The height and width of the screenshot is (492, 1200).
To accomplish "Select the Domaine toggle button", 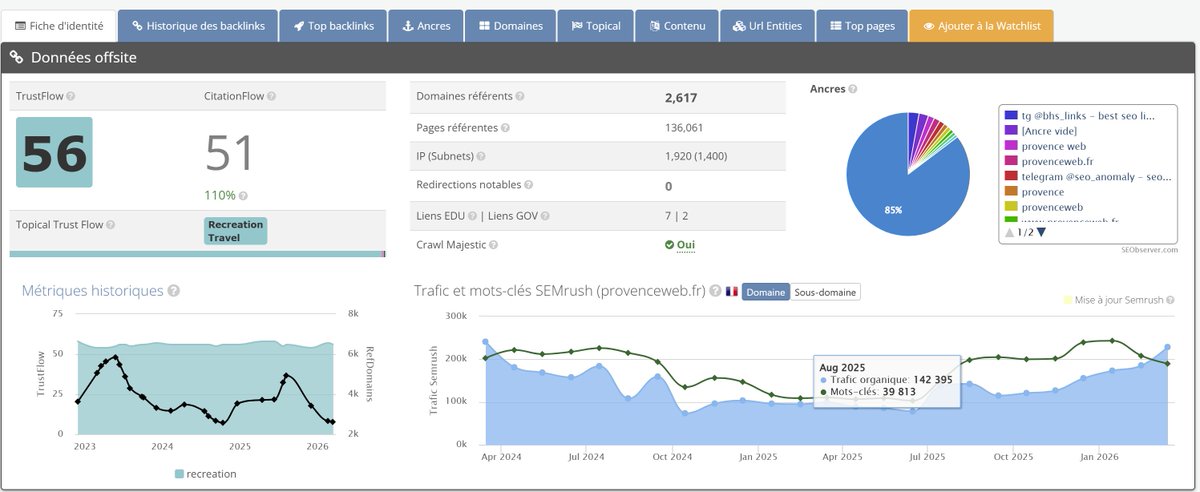I will 766,292.
